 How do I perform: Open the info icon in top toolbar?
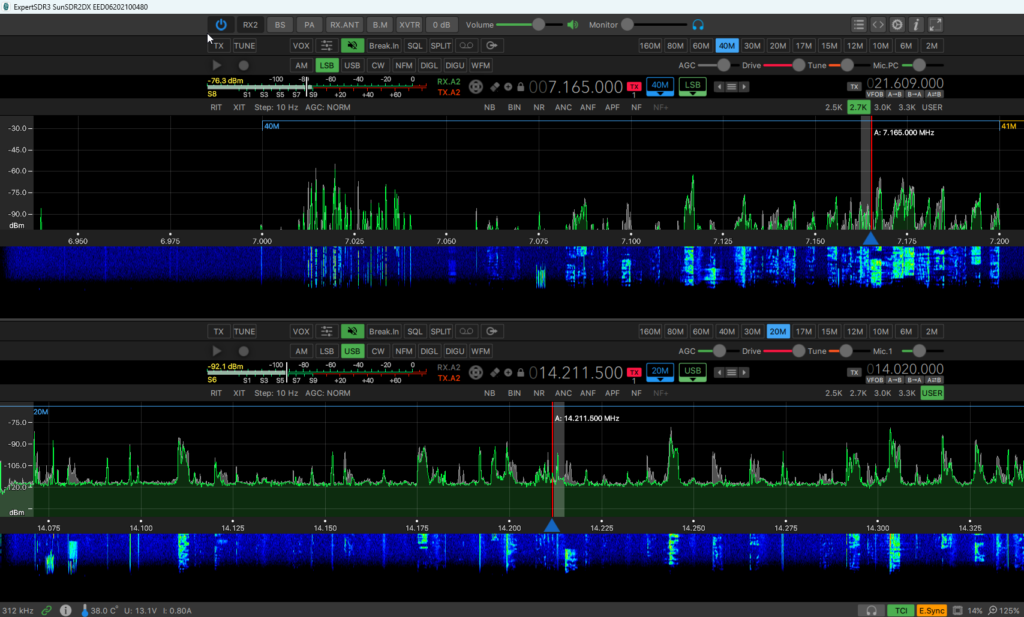[x=916, y=25]
